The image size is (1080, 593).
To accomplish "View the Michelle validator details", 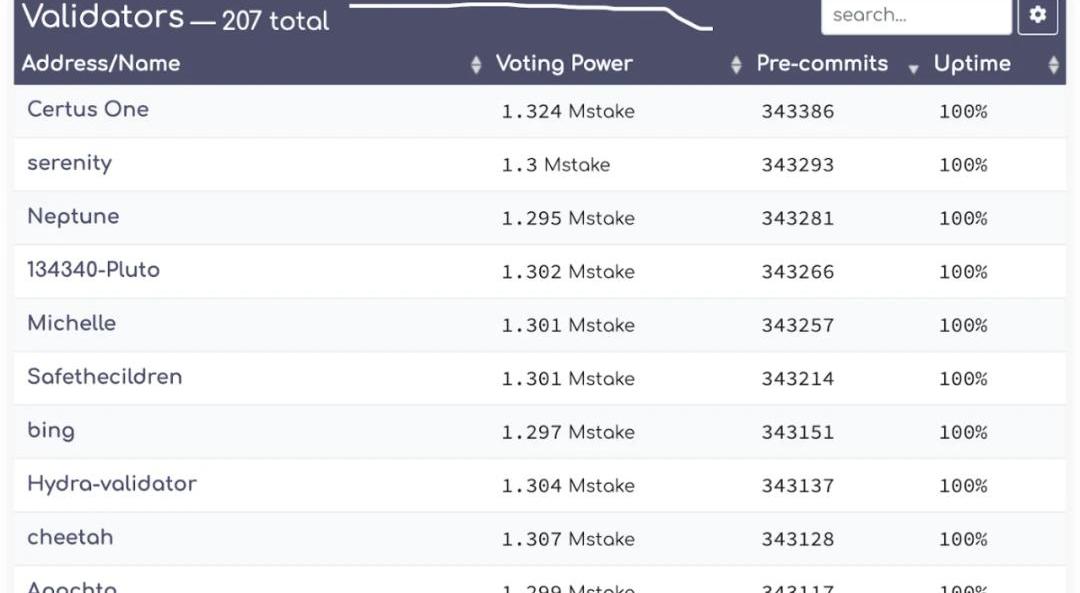I will click(x=72, y=323).
